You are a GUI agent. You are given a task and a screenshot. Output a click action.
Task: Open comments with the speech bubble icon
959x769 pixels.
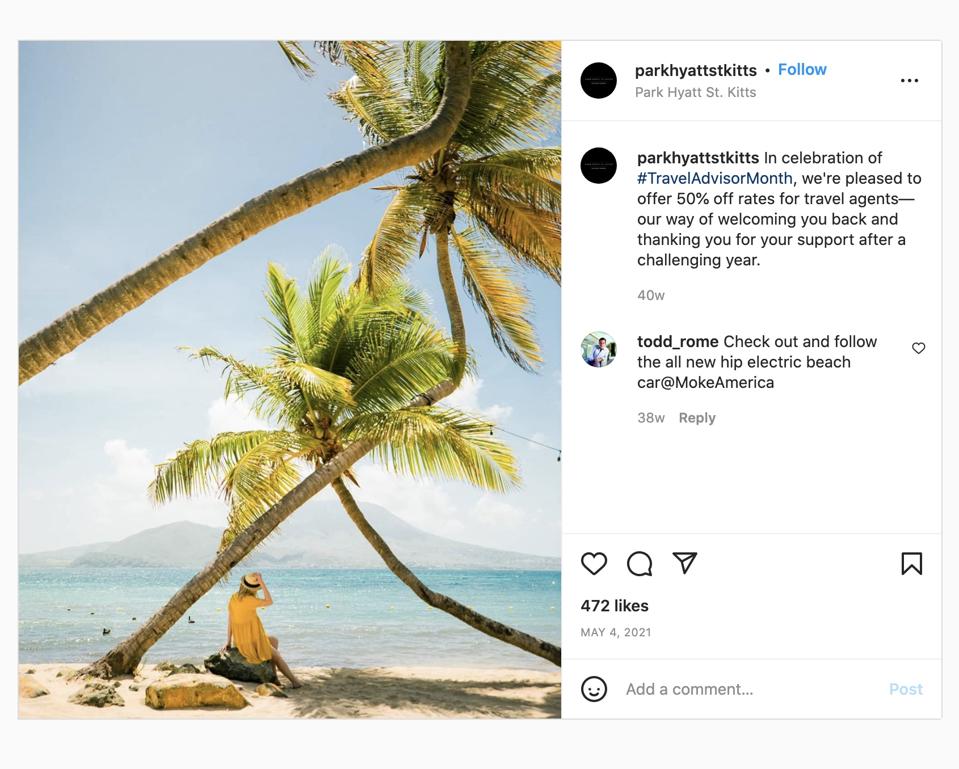639,564
